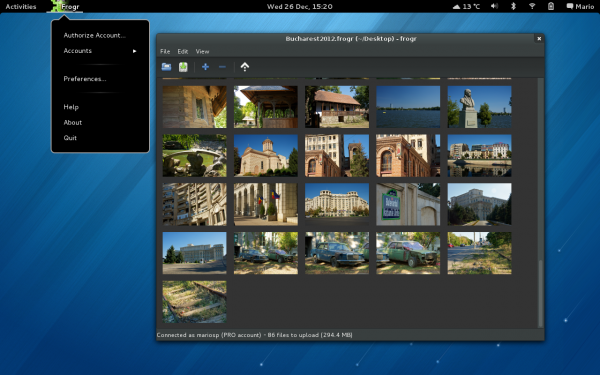Click the Bluetooth icon in the top bar
The image size is (600, 375).
click(x=514, y=6)
